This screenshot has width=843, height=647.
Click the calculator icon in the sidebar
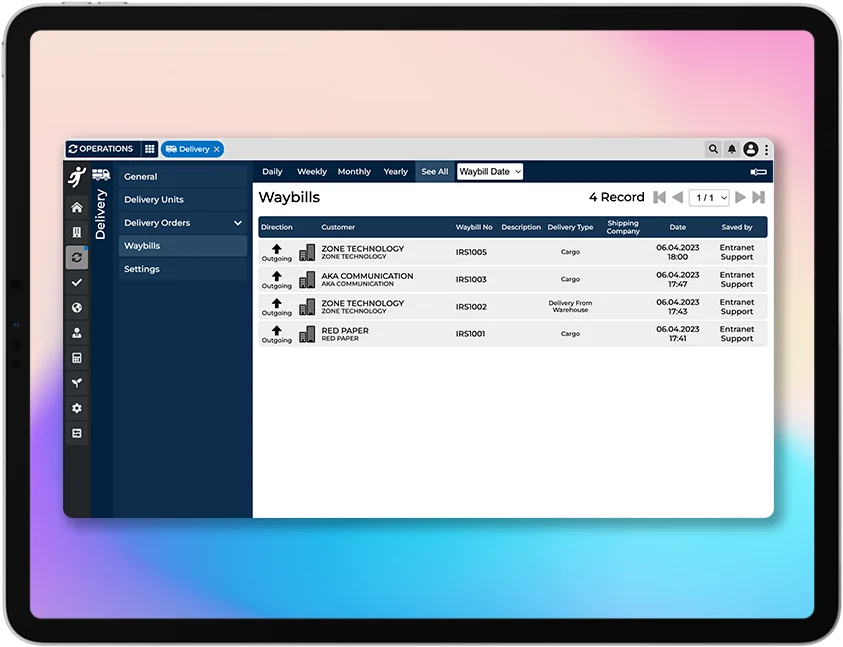(x=77, y=358)
